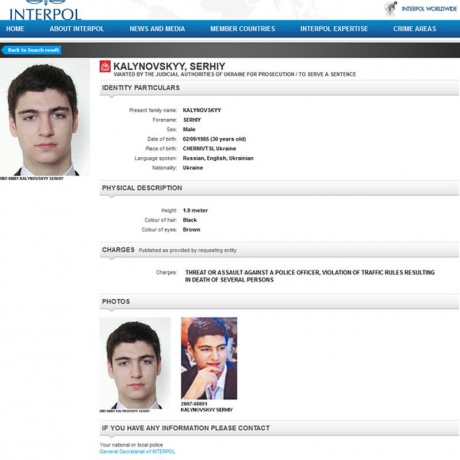Open the Interpol Expertise menu
The image size is (460, 460).
pos(334,29)
